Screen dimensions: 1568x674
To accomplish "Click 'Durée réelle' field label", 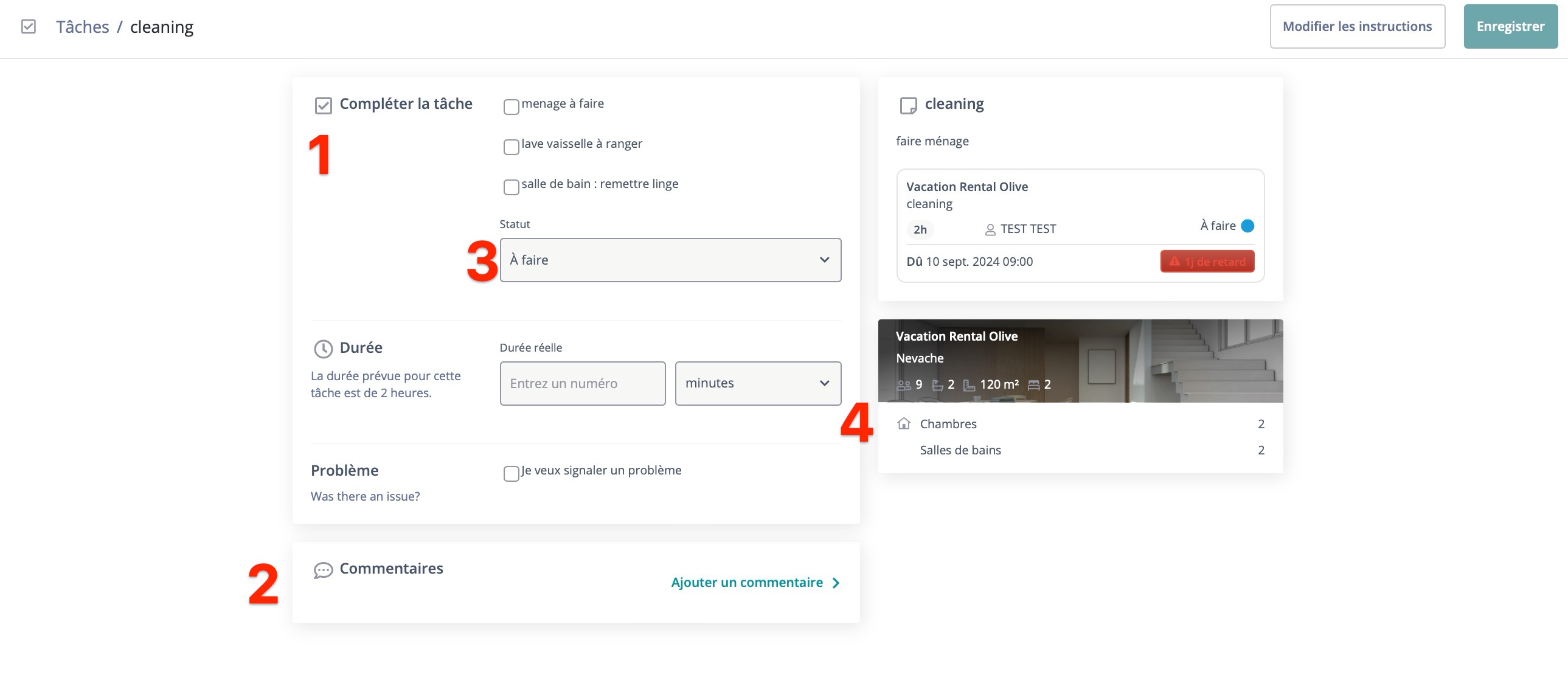I will (531, 348).
